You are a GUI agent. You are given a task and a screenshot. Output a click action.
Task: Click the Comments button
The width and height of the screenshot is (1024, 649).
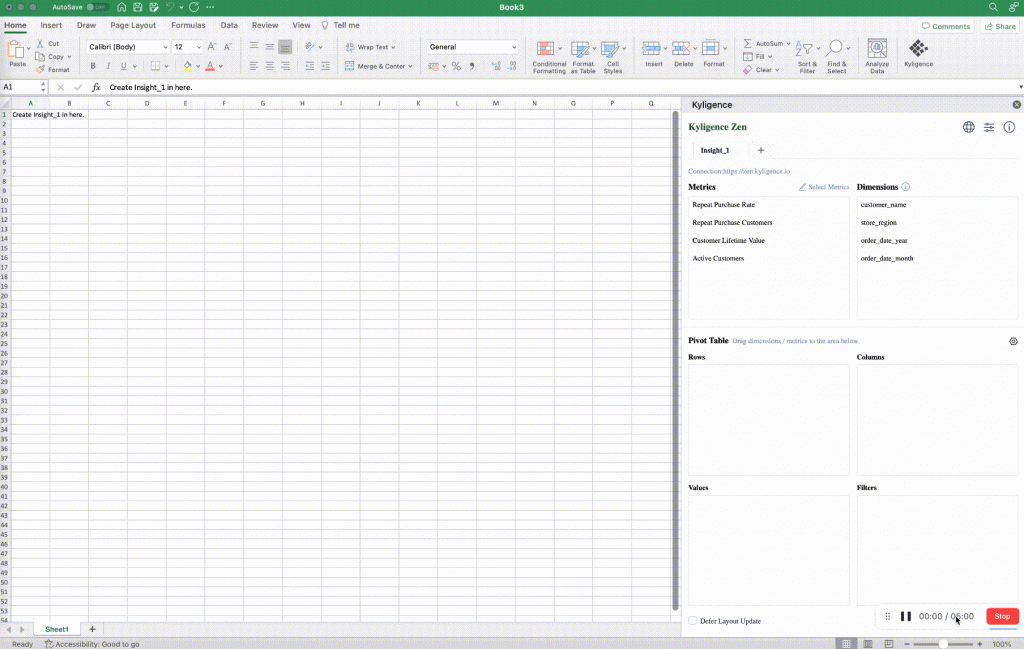(946, 26)
